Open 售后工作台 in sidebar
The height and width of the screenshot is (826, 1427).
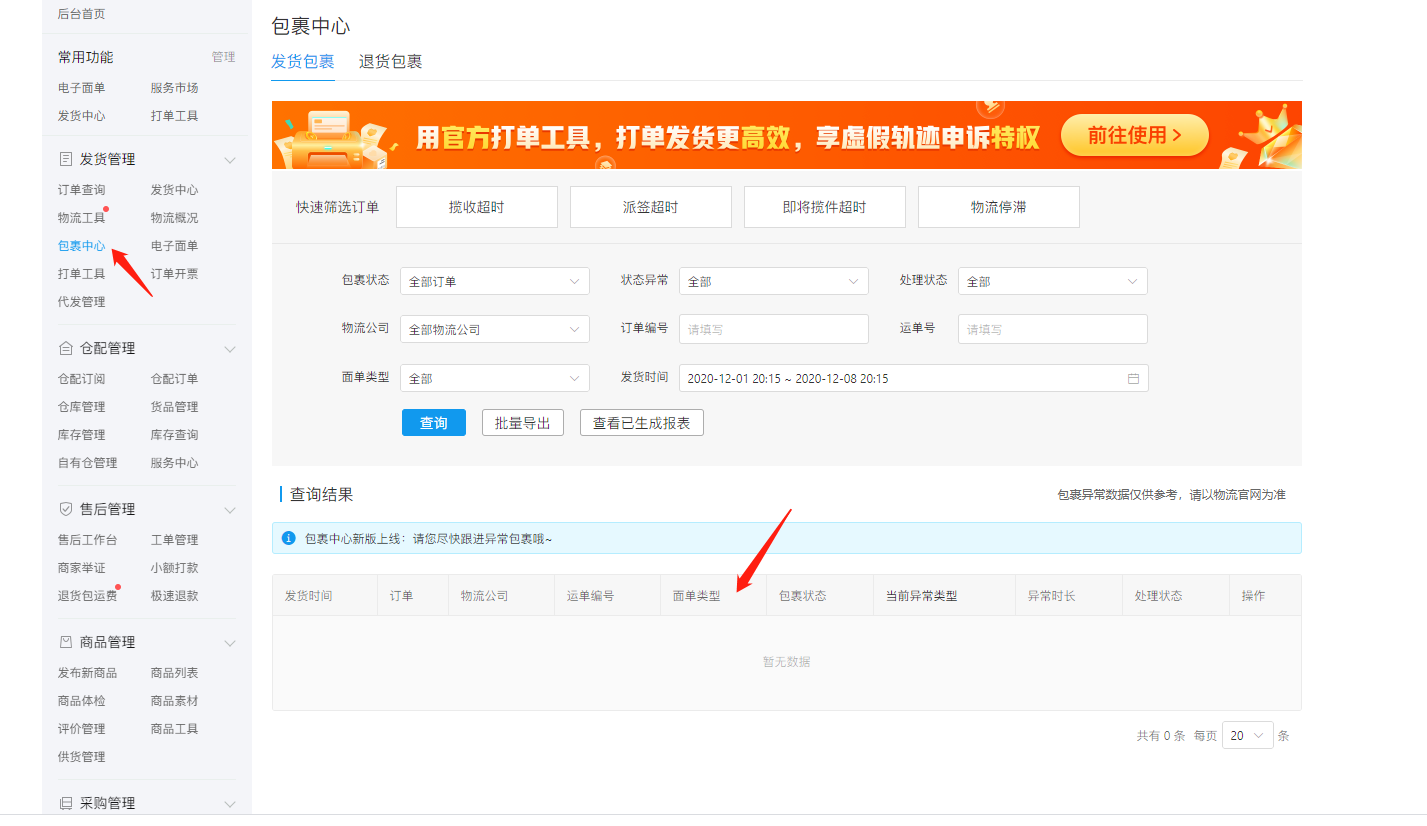88,540
